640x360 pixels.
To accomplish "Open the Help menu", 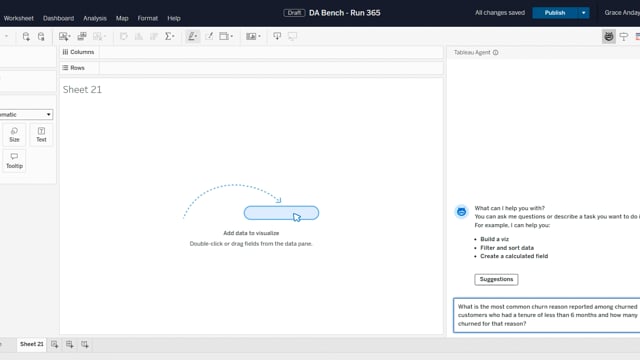I will click(174, 18).
